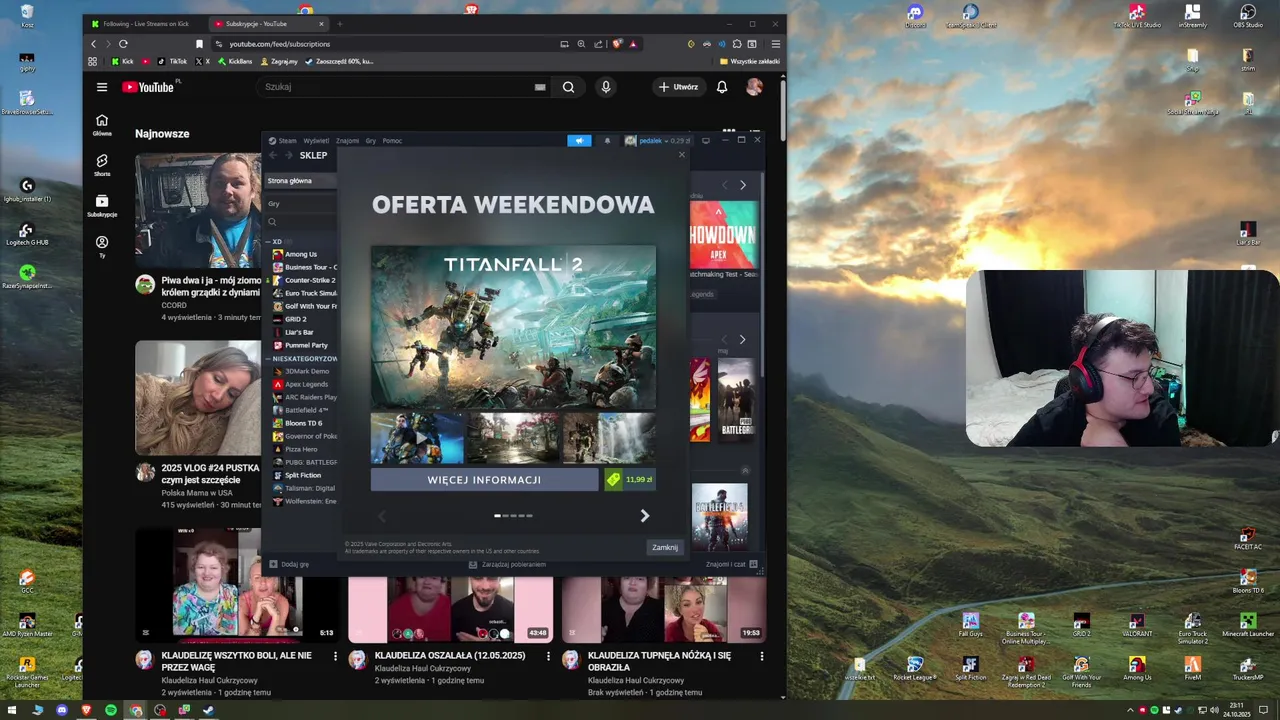Toggle the YouTube on-screen keyboard icon
Image resolution: width=1280 pixels, height=720 pixels.
coord(540,87)
